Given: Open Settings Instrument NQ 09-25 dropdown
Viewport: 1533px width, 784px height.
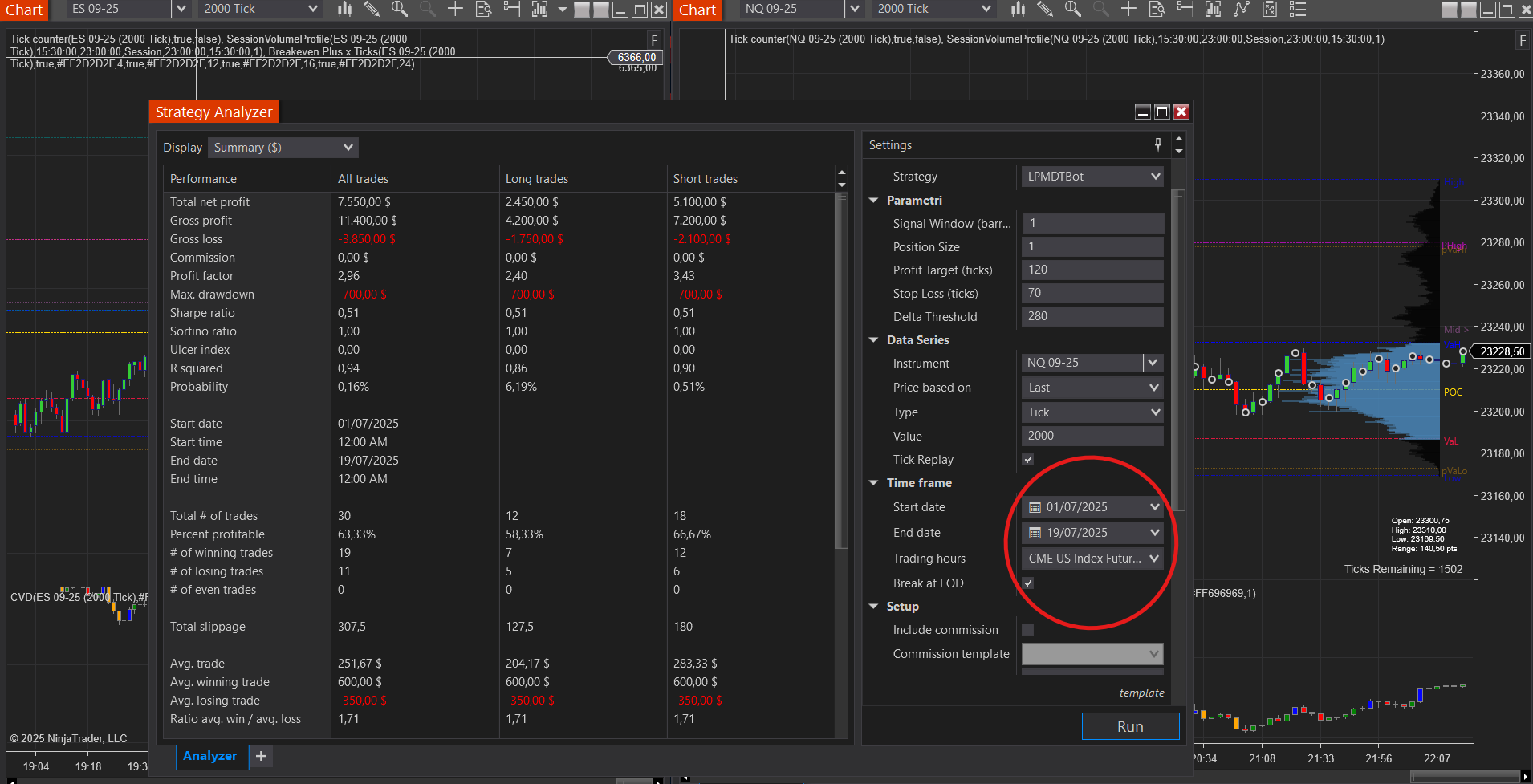Looking at the screenshot, I should pyautogui.click(x=1153, y=363).
